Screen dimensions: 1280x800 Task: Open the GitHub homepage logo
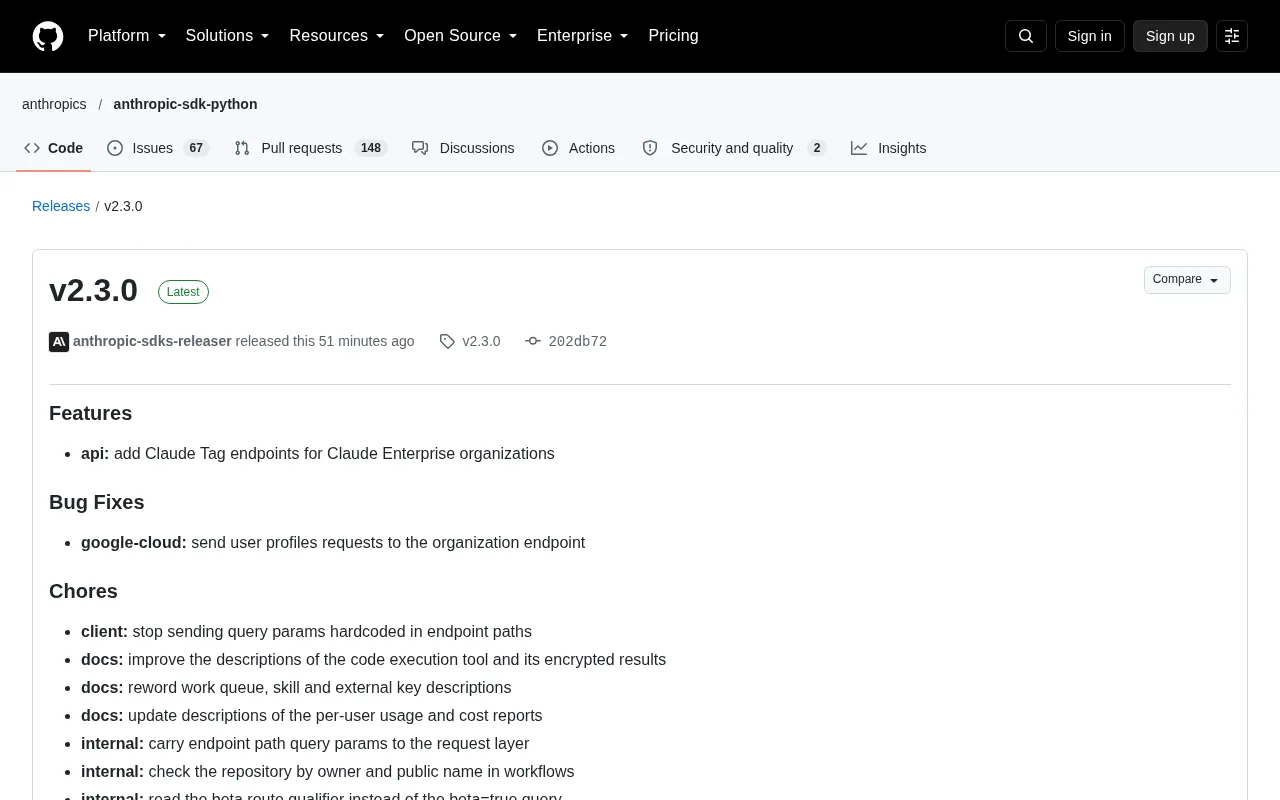pyautogui.click(x=48, y=36)
